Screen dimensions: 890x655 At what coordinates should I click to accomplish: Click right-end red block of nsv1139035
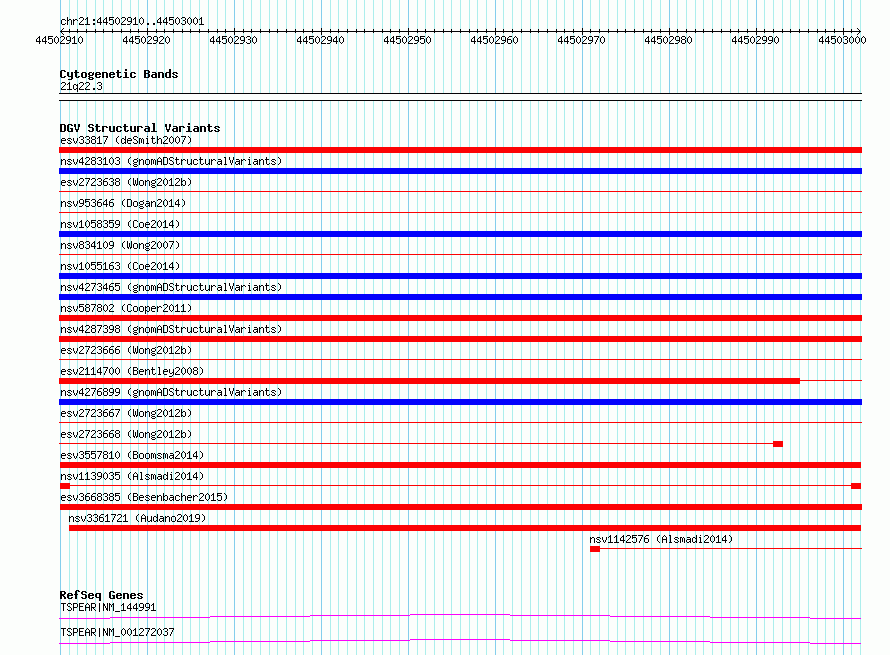coord(857,486)
